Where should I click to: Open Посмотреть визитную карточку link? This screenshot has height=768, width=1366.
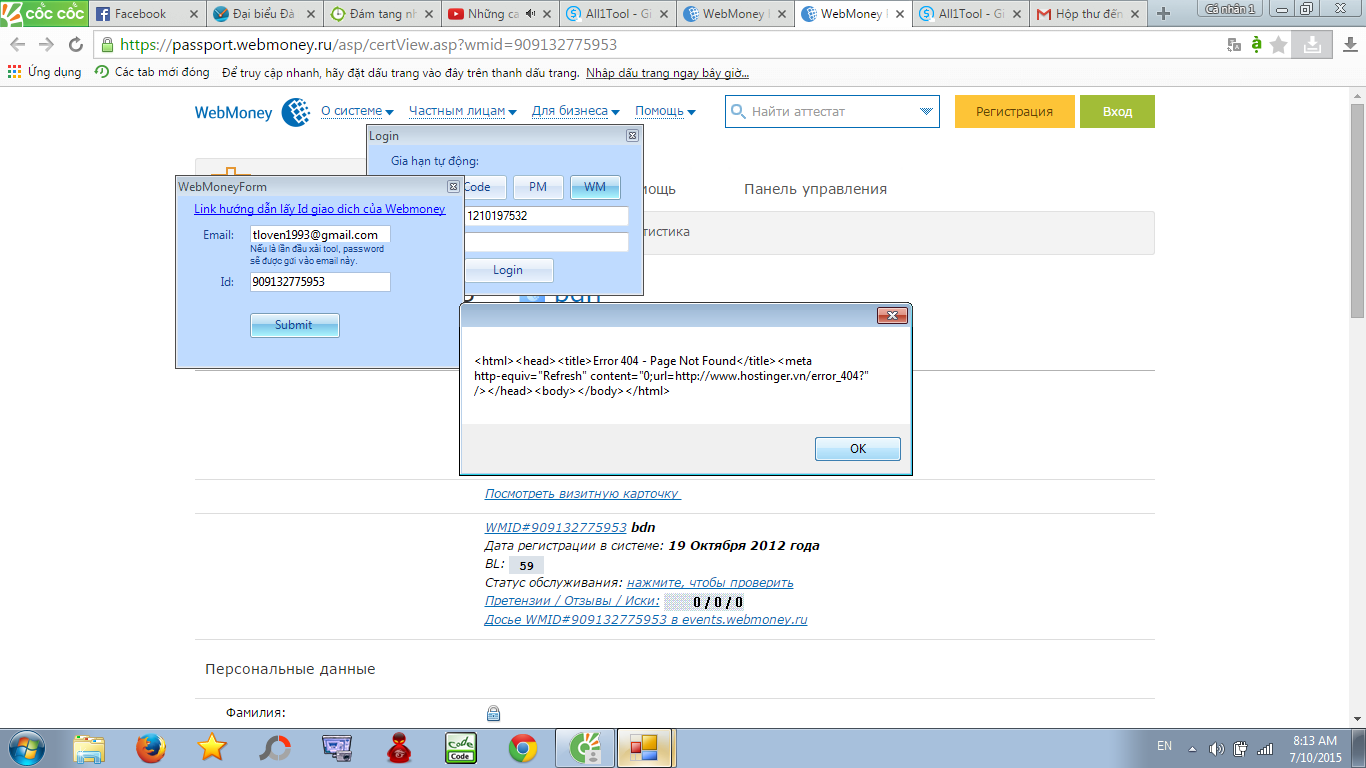coord(582,494)
